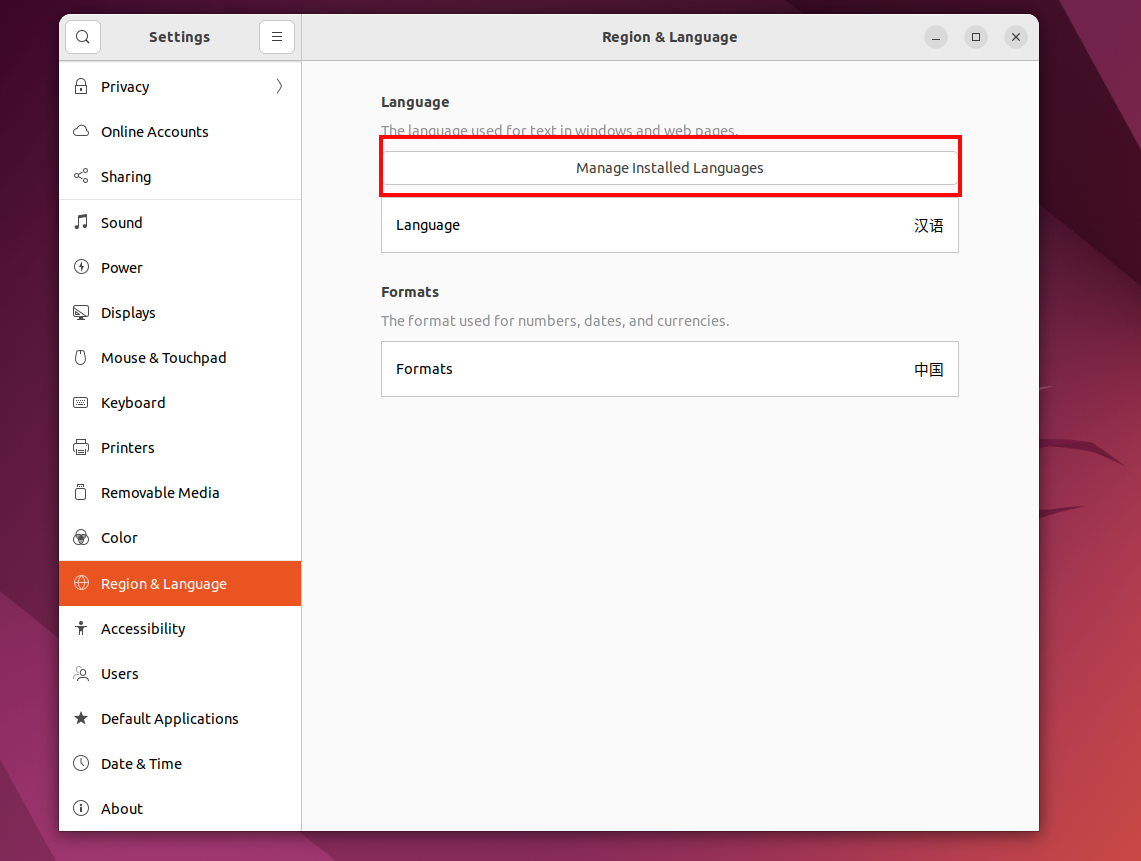Click the Displays monitor icon
Viewport: 1141px width, 861px height.
[82, 312]
